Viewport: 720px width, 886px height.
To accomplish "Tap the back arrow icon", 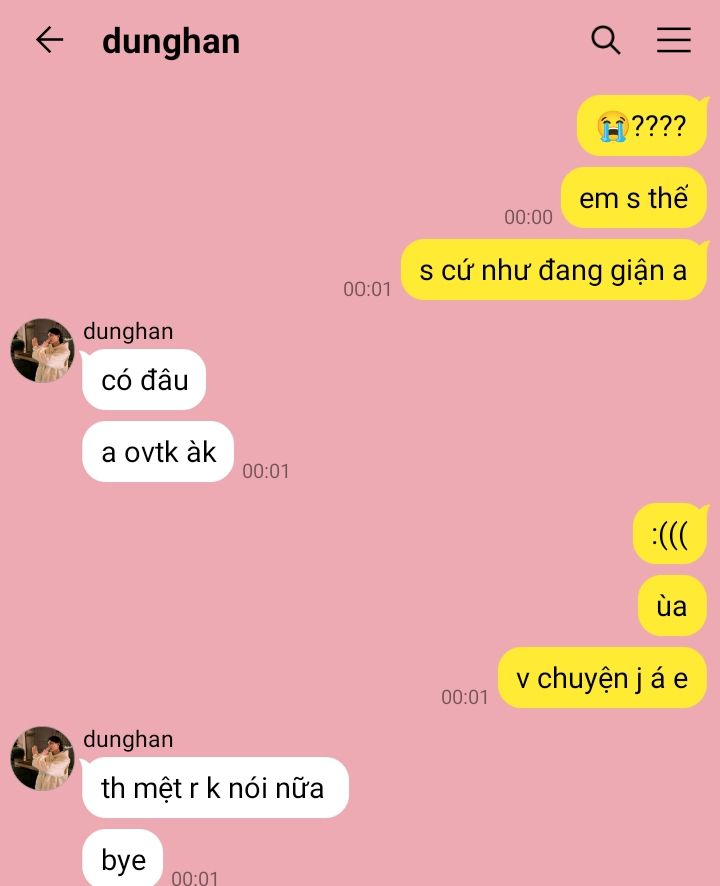I will [x=50, y=40].
